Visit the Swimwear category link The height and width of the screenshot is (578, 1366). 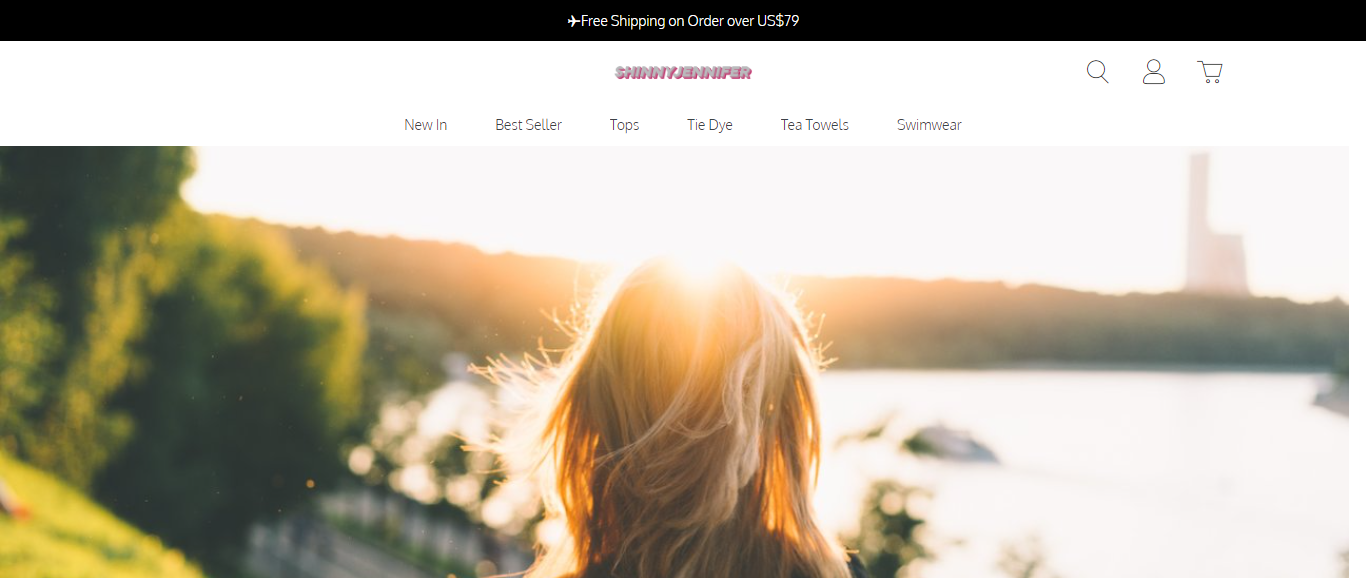pyautogui.click(x=929, y=125)
